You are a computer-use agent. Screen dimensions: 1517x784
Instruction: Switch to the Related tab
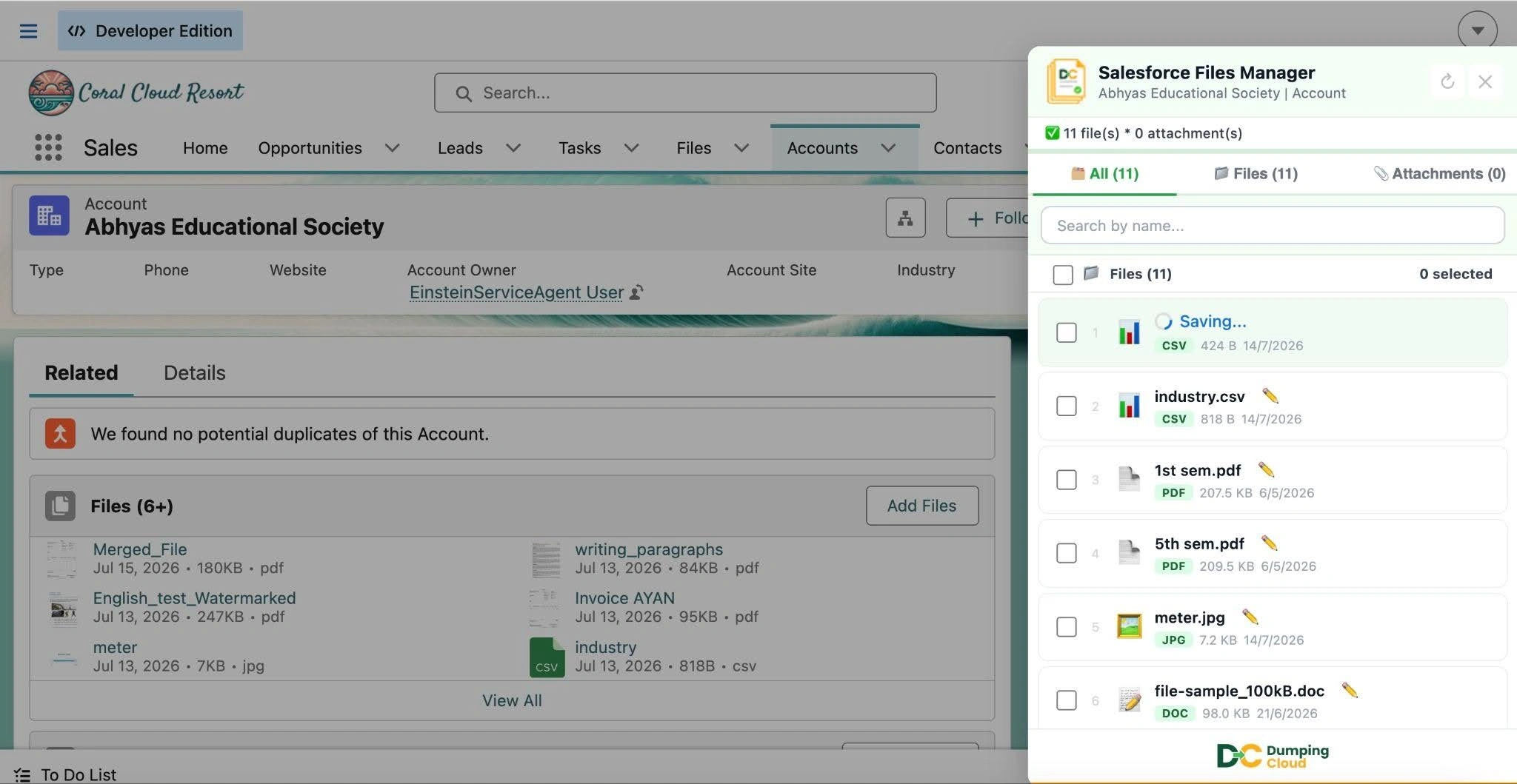[x=81, y=372]
